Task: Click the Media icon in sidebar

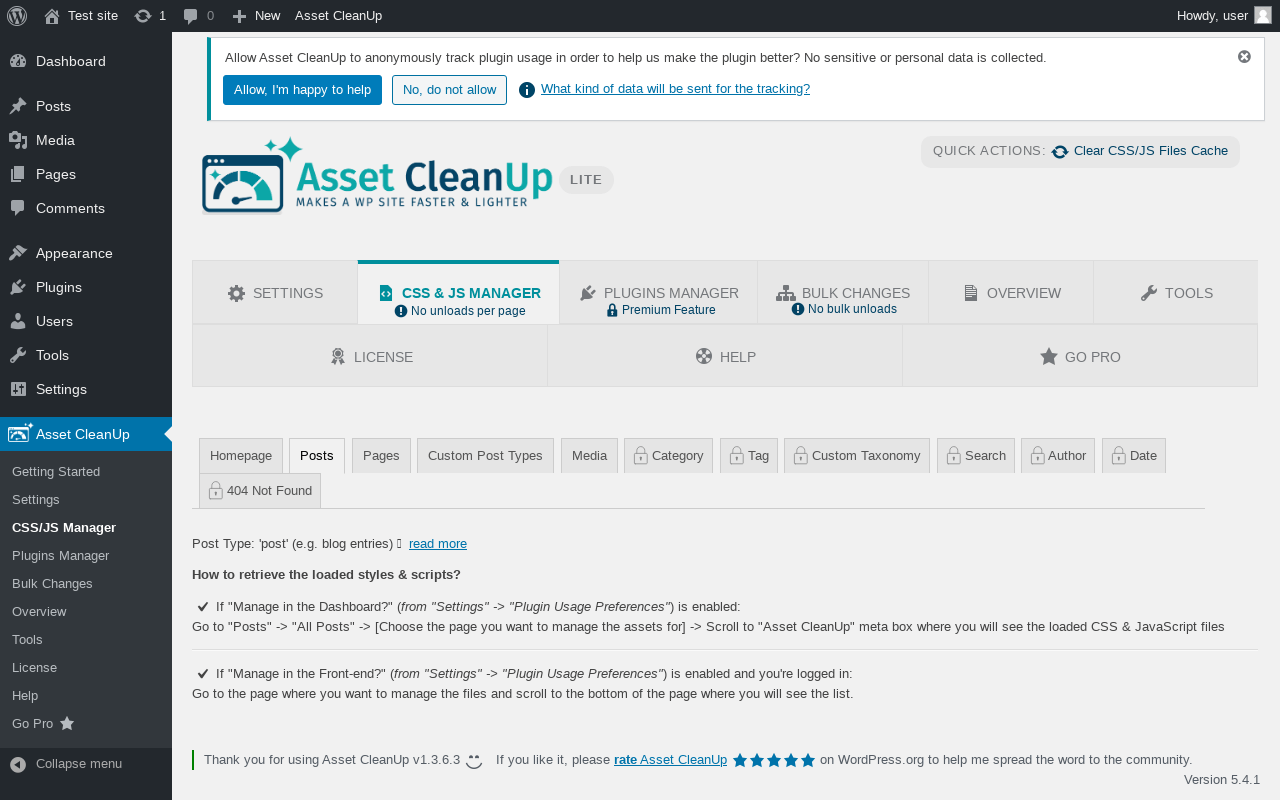Action: tap(18, 140)
